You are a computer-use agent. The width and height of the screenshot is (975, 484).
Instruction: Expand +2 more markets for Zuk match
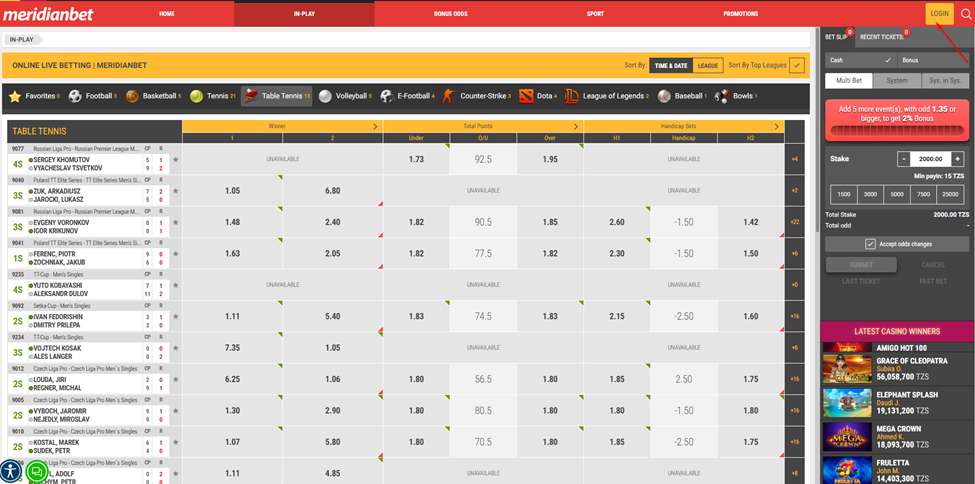point(795,190)
